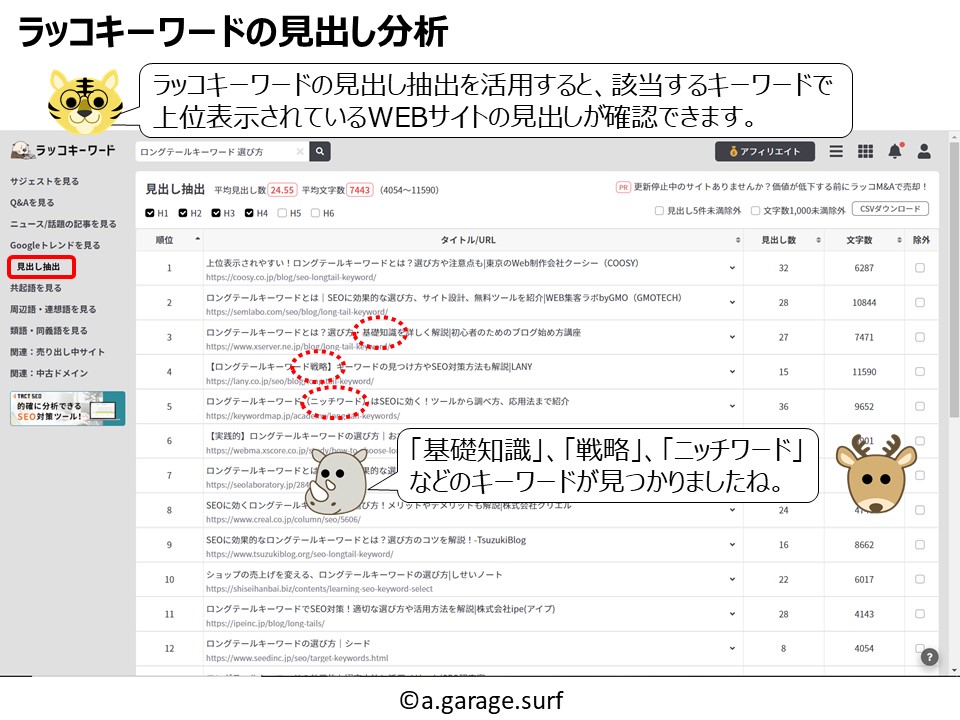Sort by タイトル/URL column sort arrows
The width and height of the screenshot is (960, 720).
point(738,240)
